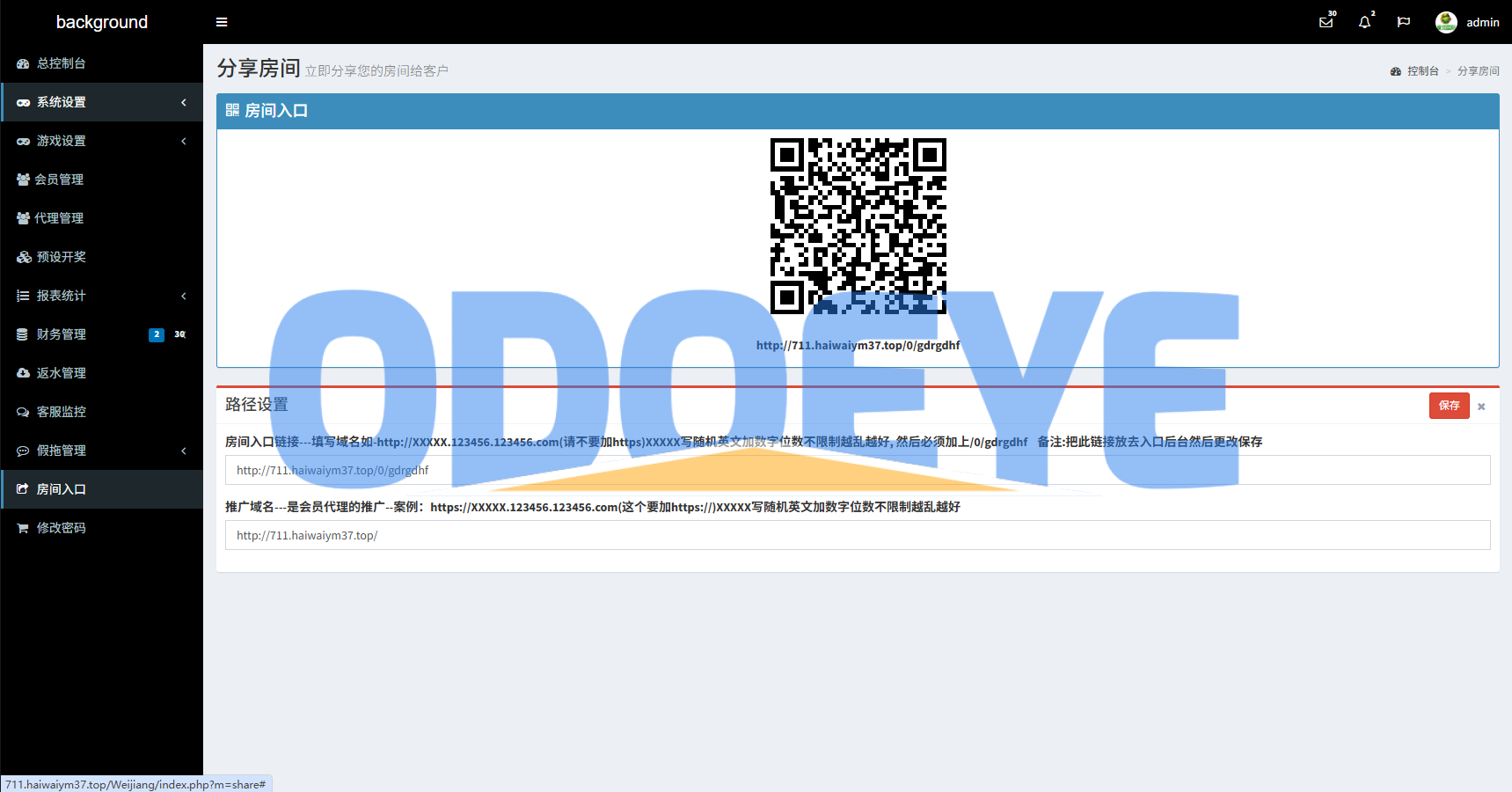Expand the 游戏设置 chevron arrow

click(x=184, y=141)
